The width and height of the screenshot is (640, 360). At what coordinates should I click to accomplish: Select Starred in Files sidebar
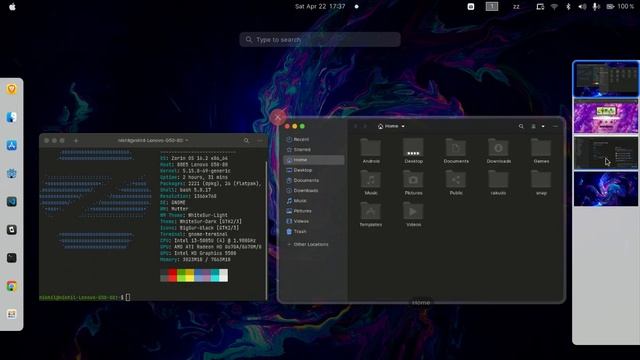313,150
